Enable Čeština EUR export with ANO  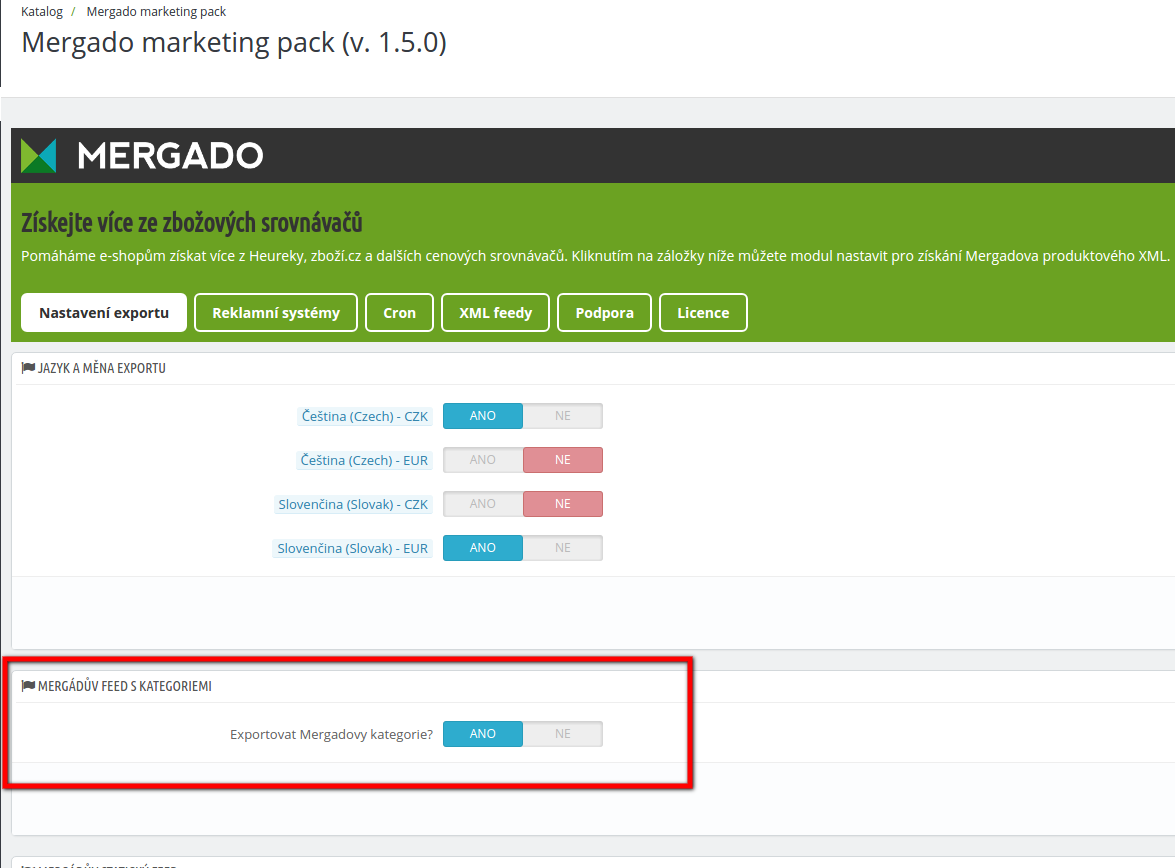pos(483,460)
